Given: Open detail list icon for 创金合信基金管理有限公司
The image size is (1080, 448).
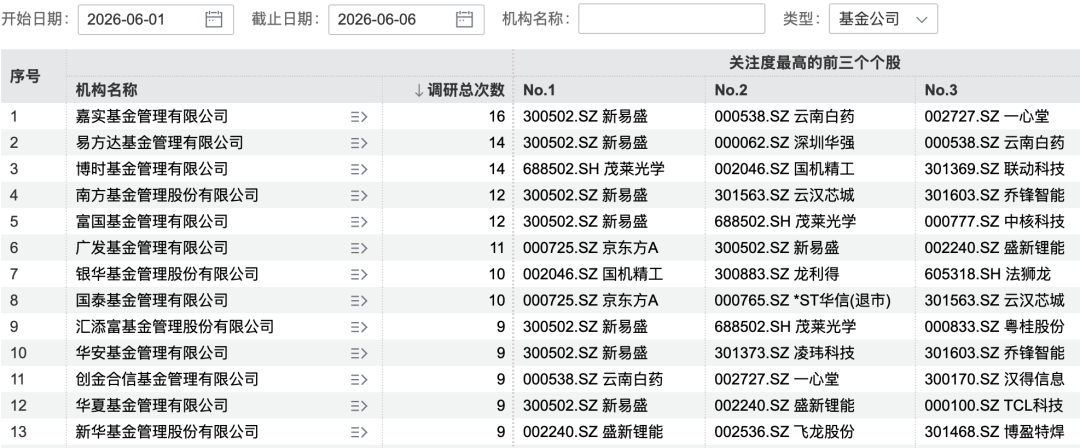Looking at the screenshot, I should pyautogui.click(x=359, y=379).
